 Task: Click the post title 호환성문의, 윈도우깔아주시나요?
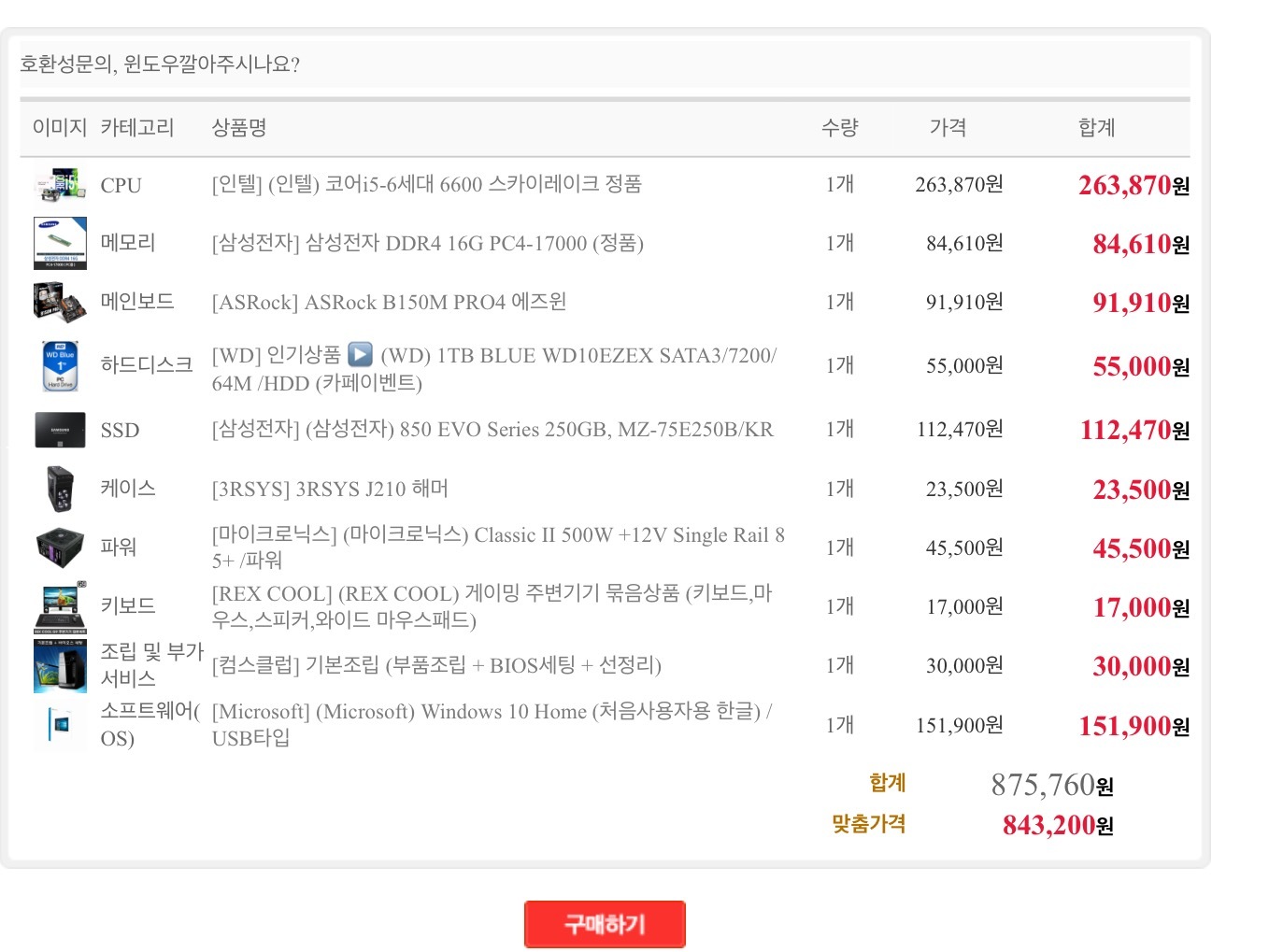click(160, 64)
